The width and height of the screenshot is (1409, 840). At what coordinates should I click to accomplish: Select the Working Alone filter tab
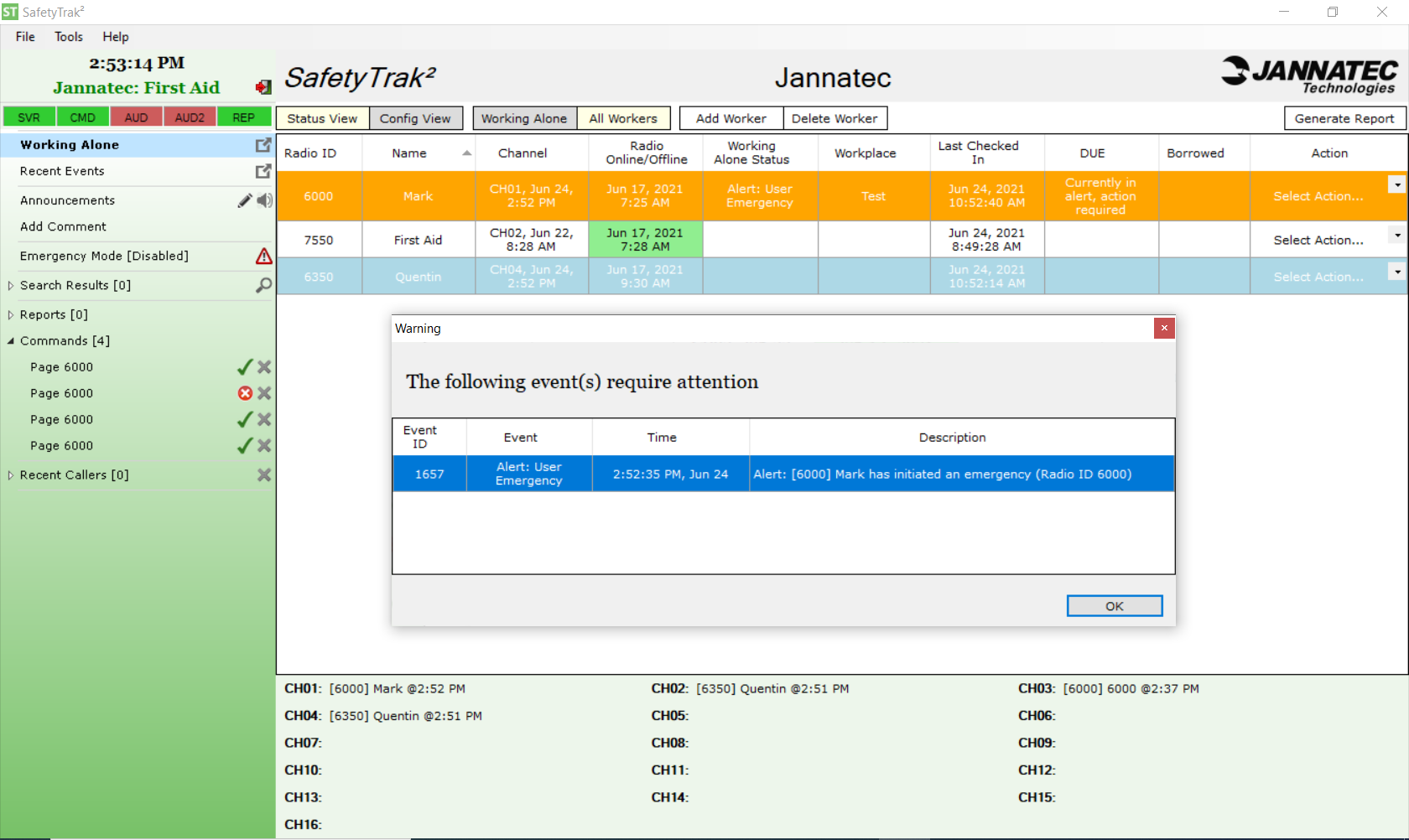pos(524,118)
